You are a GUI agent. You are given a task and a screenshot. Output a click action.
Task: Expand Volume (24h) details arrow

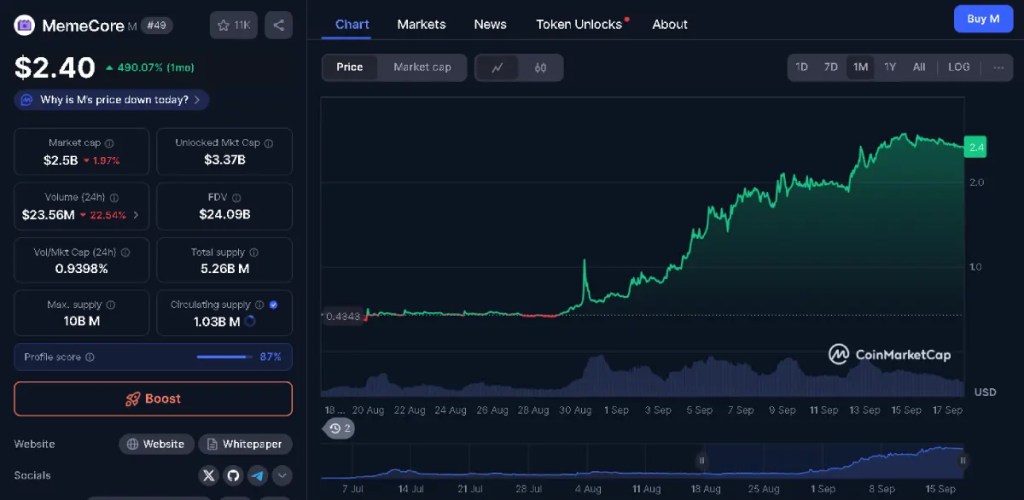[x=136, y=215]
